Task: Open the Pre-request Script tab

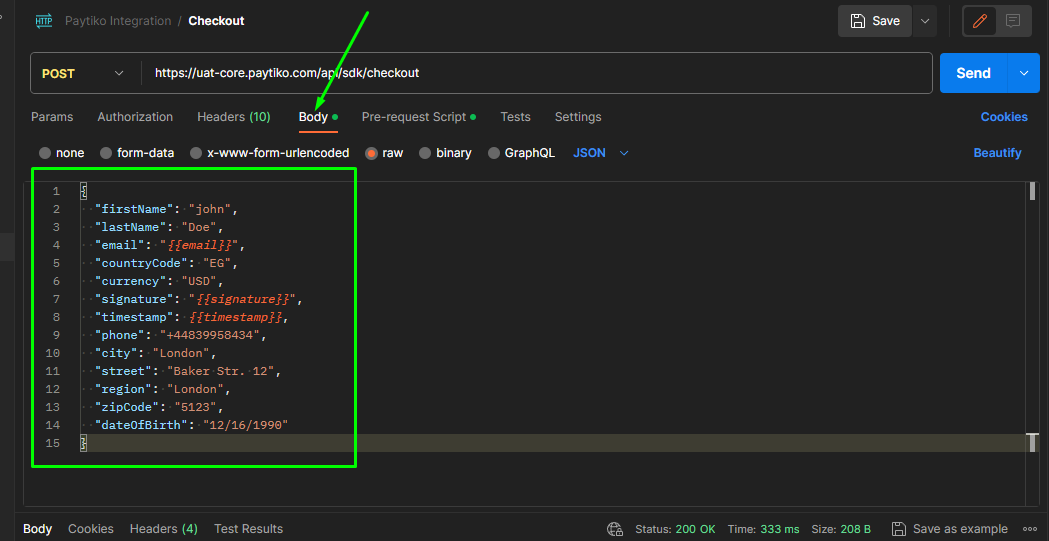Action: click(x=414, y=117)
